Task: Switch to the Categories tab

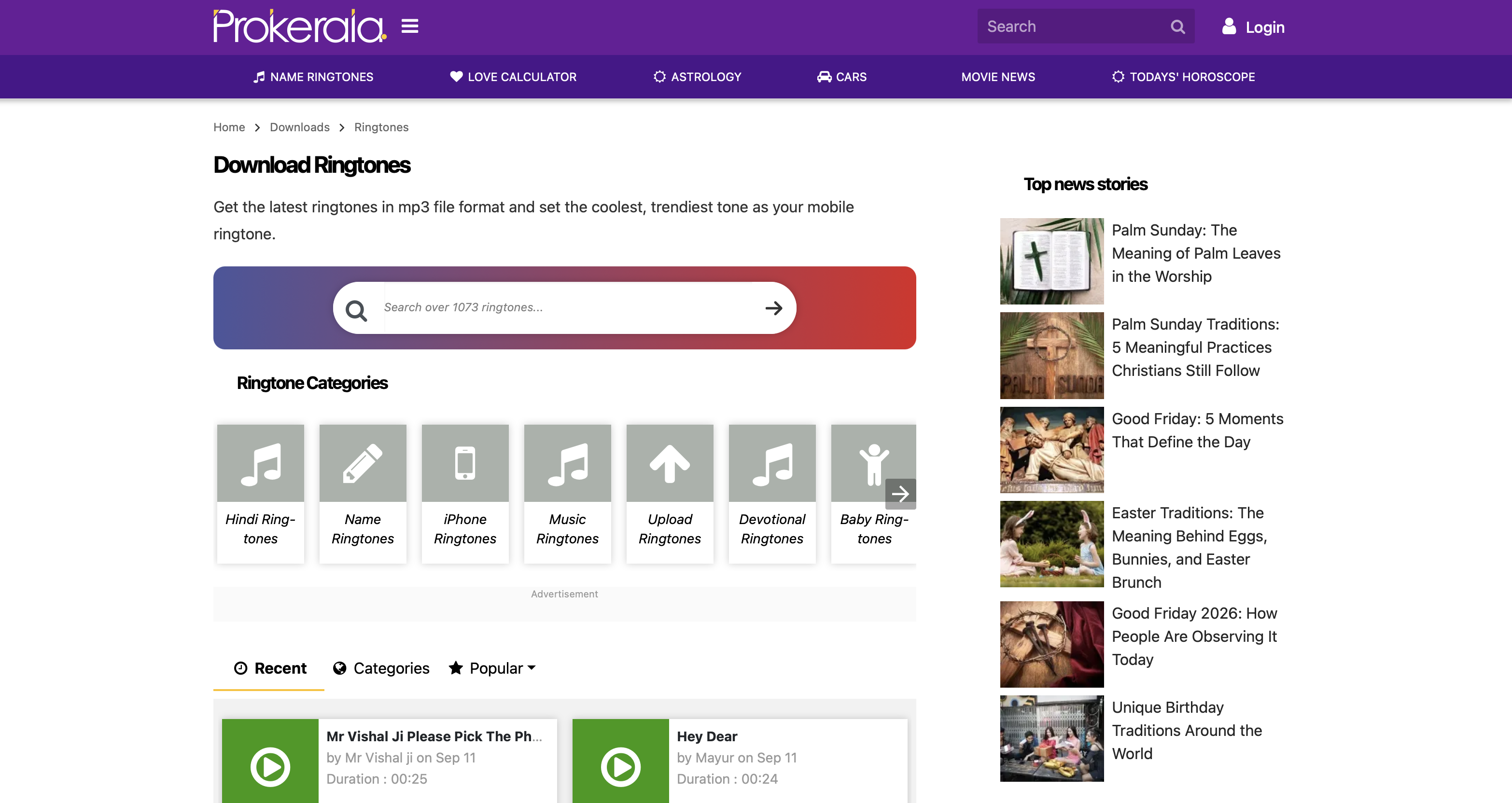Action: pos(381,668)
